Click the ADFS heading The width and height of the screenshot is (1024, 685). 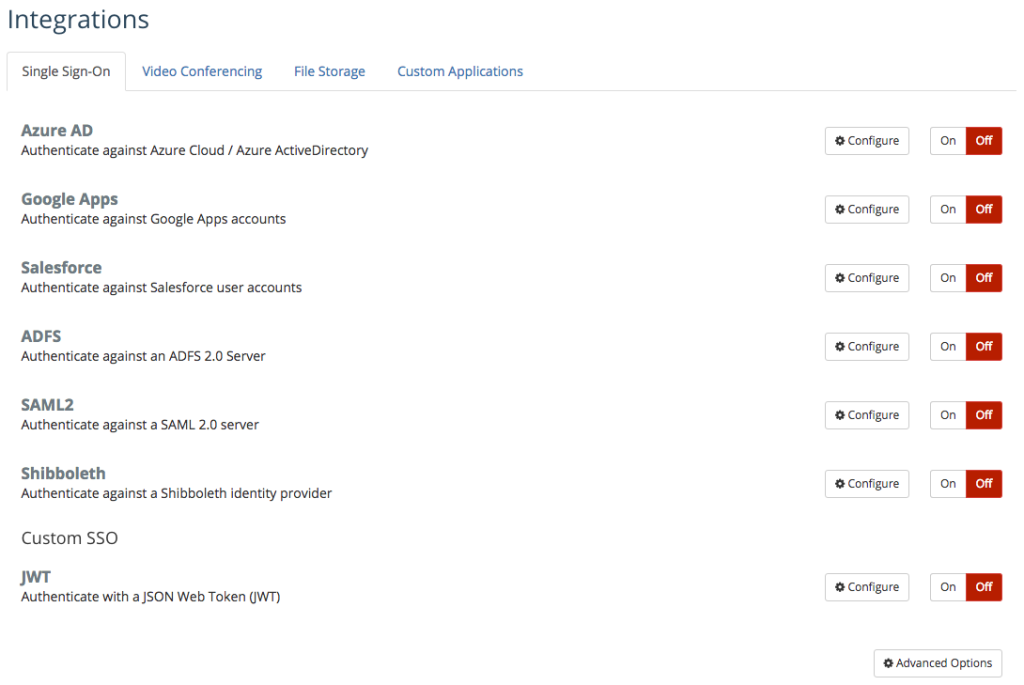[41, 336]
